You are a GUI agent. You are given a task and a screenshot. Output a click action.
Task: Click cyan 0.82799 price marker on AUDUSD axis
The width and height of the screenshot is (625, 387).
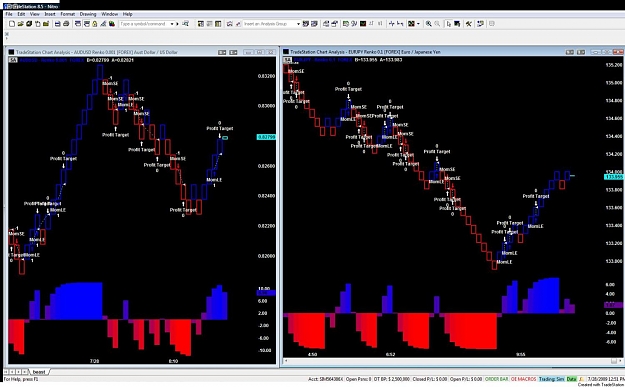[x=266, y=137]
